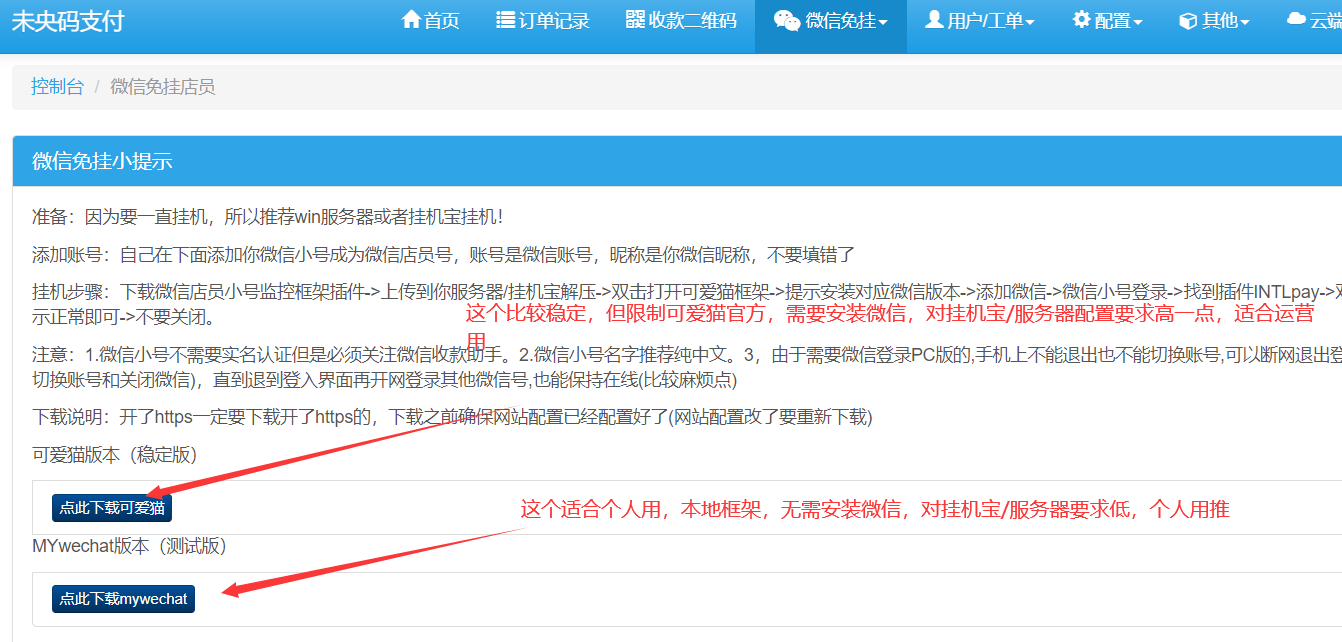The width and height of the screenshot is (1342, 642).
Task: Click the gear icon beside 配置
Action: 1081,20
